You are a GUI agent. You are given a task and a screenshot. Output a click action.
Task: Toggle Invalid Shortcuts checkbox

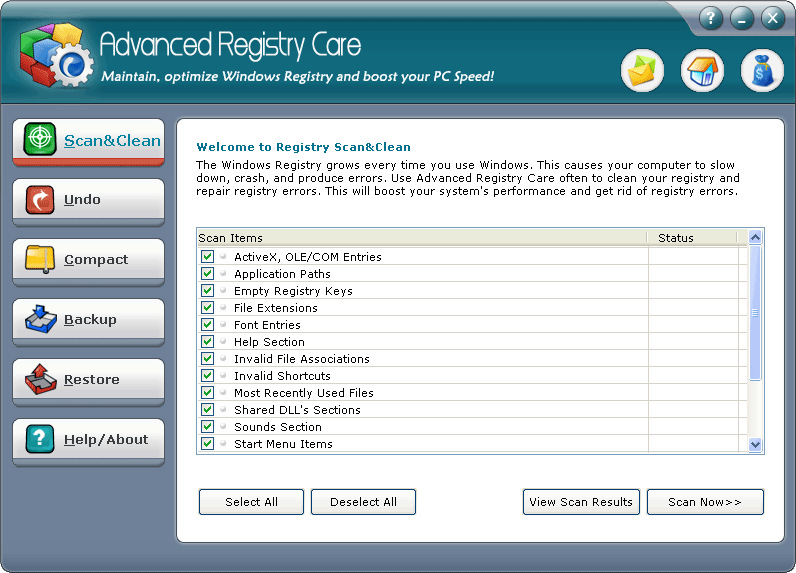coord(207,376)
